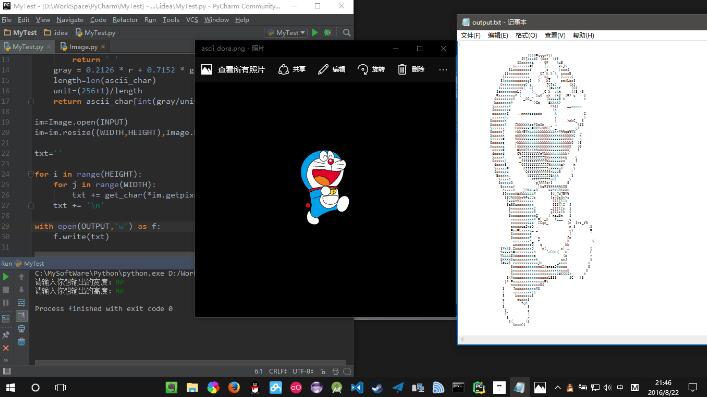Screen dimensions: 707x397
Task: Edit the image with the pencil button
Action: (331, 69)
